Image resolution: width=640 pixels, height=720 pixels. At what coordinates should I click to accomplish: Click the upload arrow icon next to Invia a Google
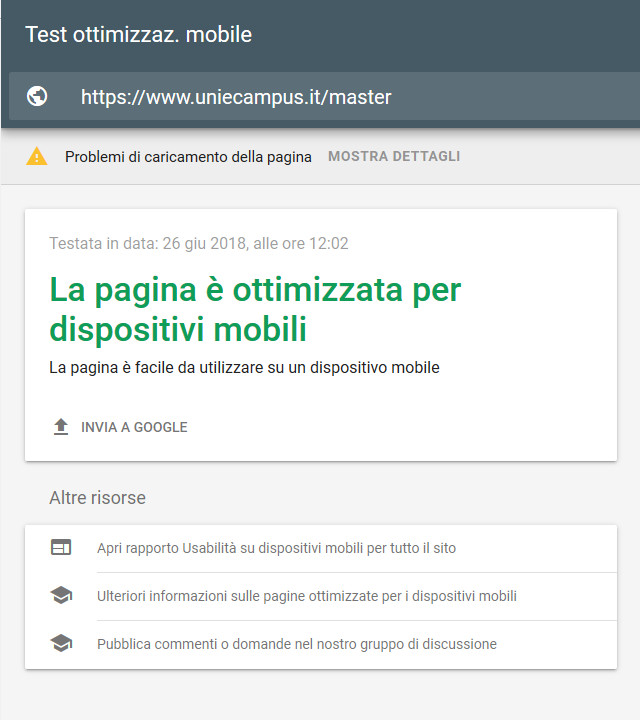click(61, 427)
